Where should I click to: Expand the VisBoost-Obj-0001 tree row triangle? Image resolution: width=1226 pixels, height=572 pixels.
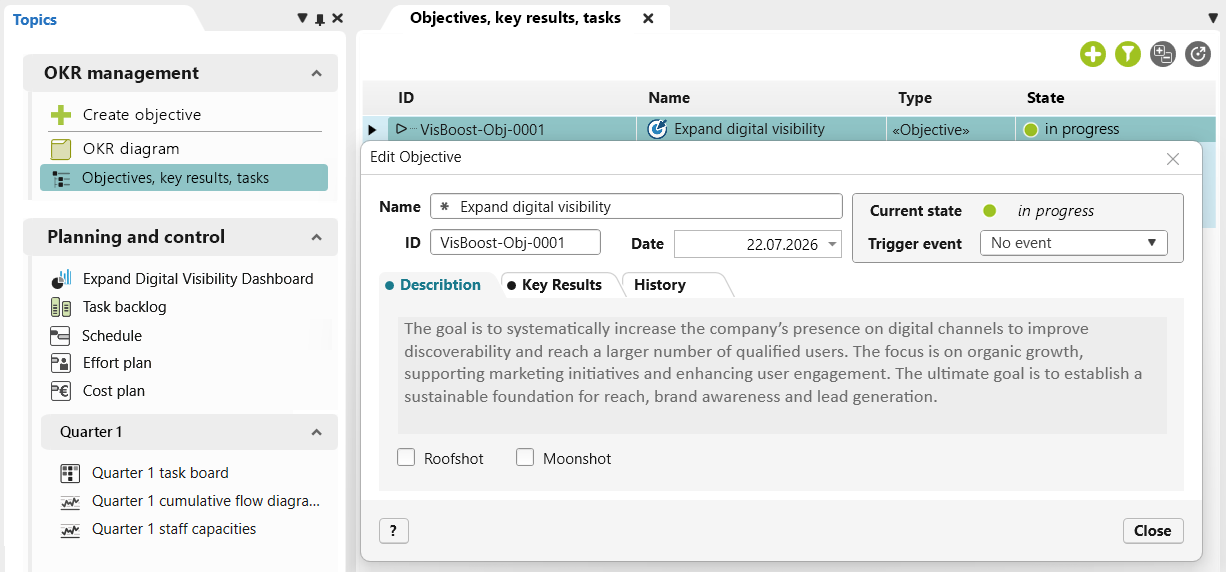click(401, 129)
